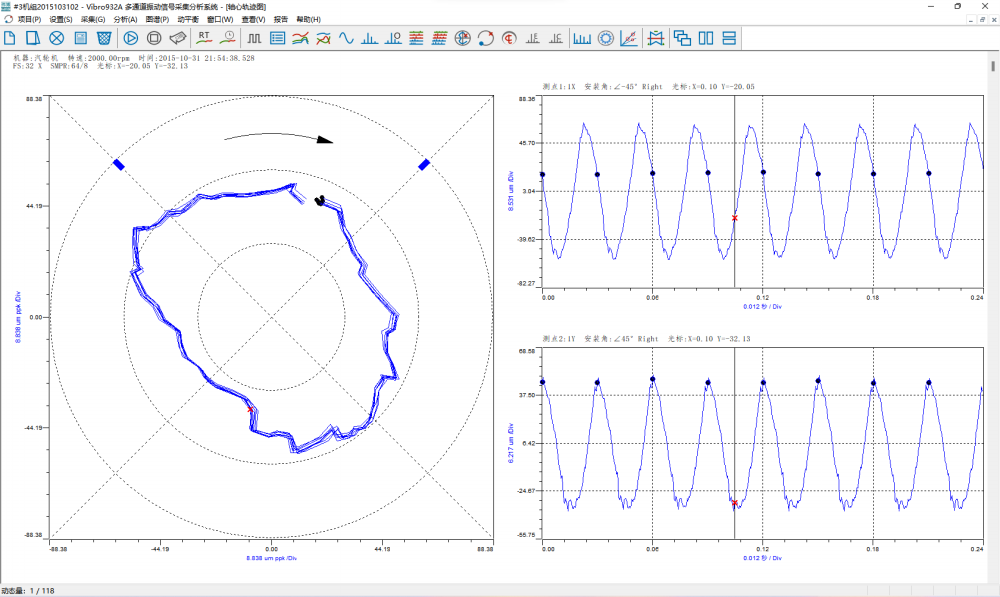
Task: Open the sine waveform plot icon
Action: pyautogui.click(x=346, y=38)
